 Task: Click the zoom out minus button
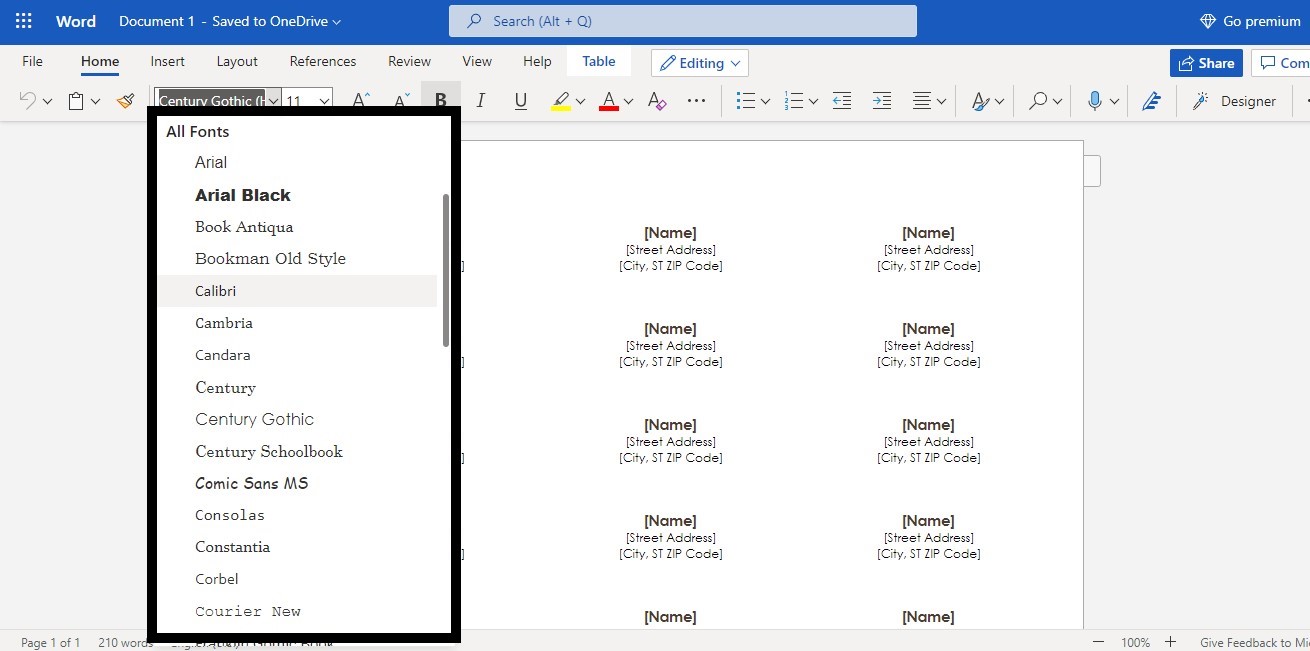(x=1099, y=642)
